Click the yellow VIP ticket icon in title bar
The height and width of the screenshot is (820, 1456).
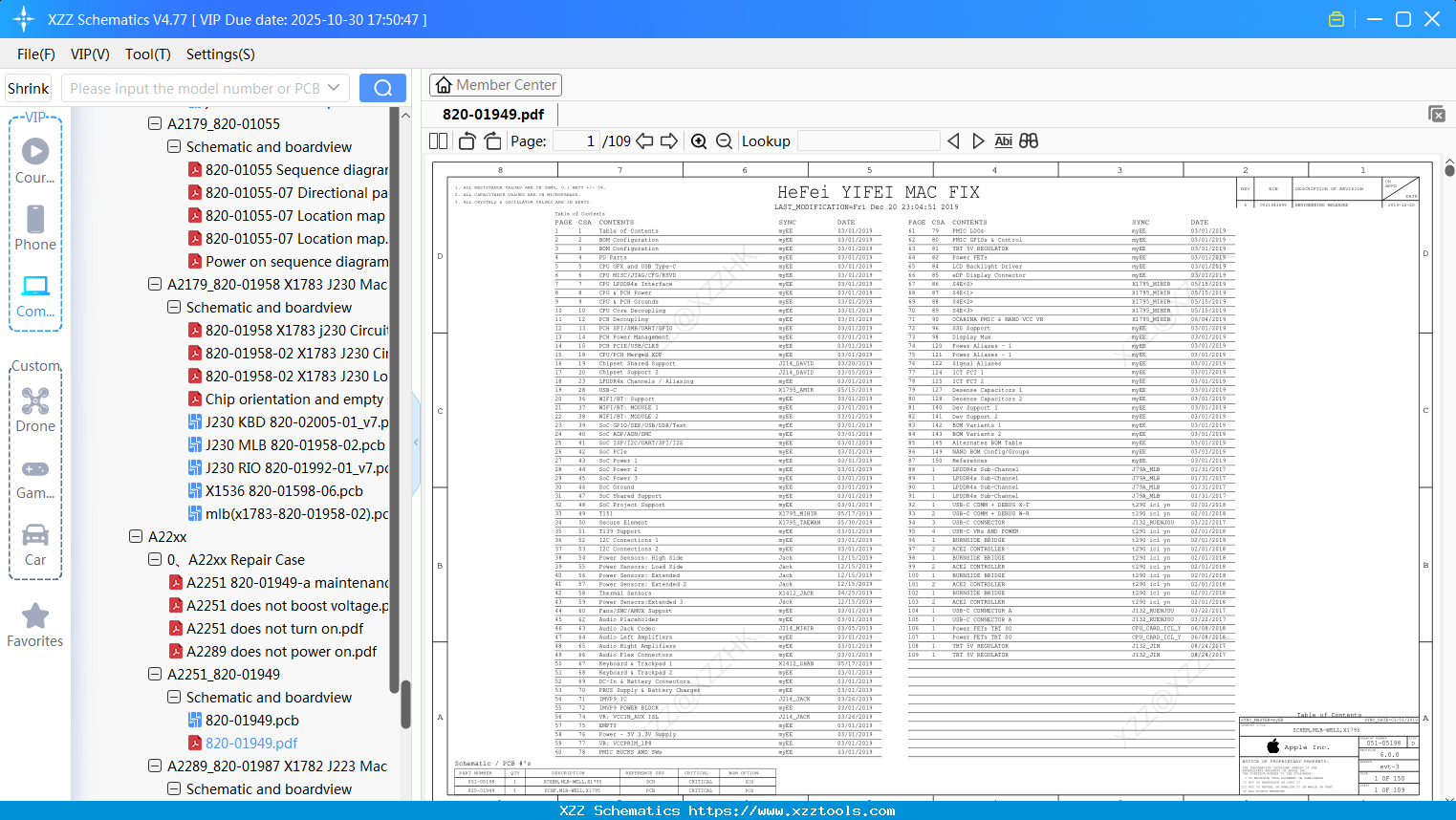click(1336, 19)
